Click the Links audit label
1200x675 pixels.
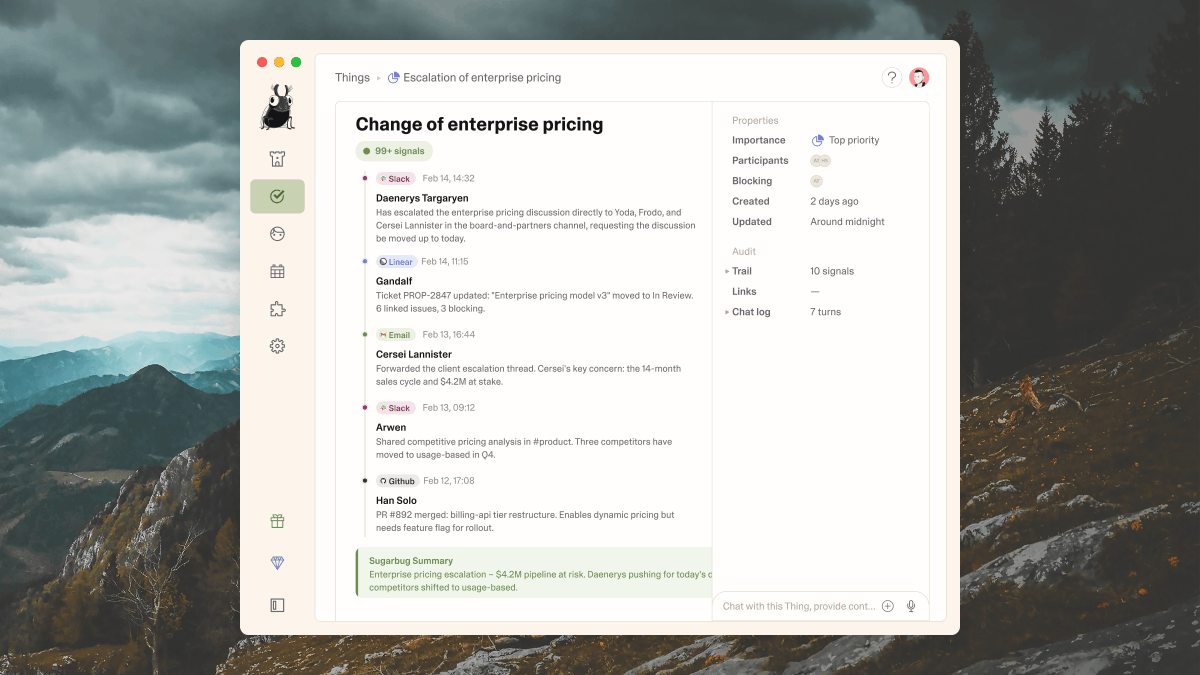coord(744,292)
